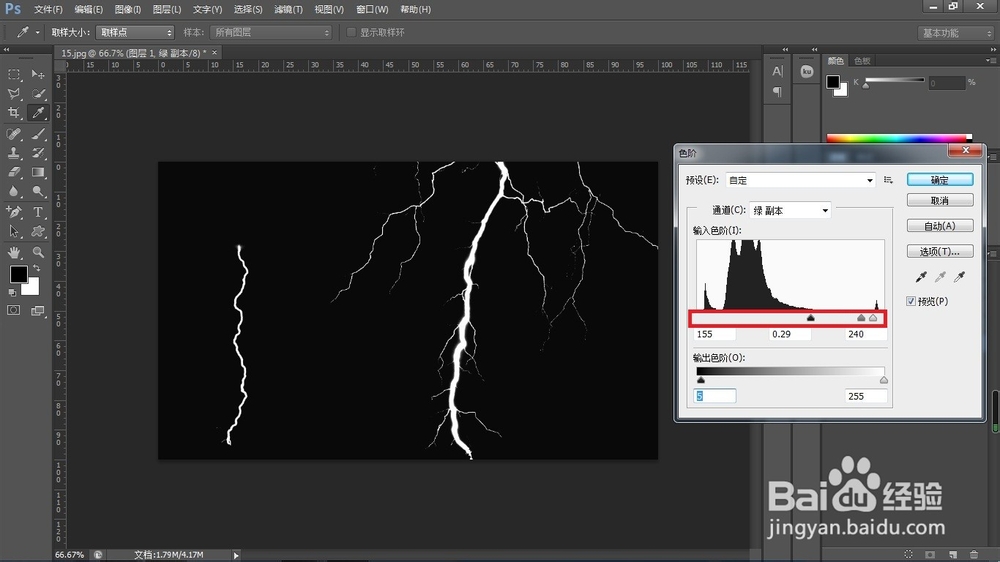Select the Crop tool
Screen dimensions: 1000x562
[x=14, y=113]
